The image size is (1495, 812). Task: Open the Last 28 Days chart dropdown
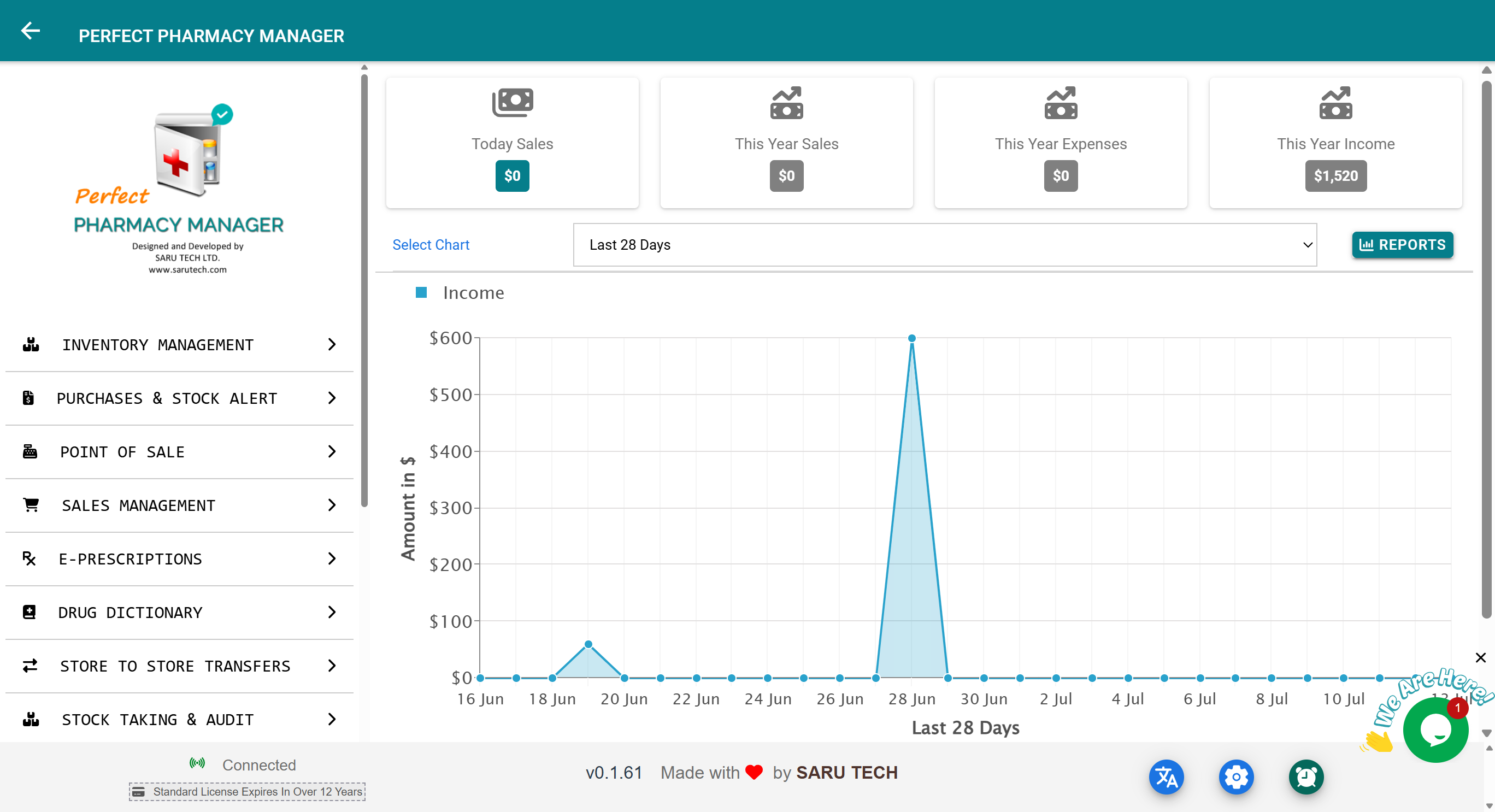click(945, 245)
